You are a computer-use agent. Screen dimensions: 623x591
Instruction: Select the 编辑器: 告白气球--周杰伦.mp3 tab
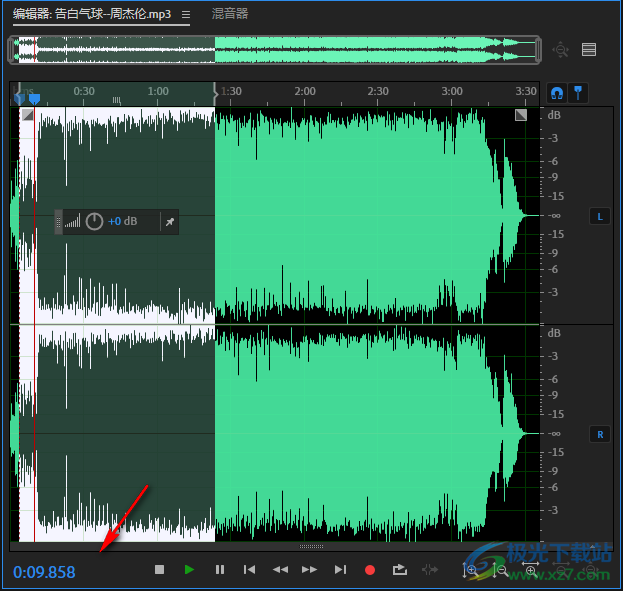(92, 14)
